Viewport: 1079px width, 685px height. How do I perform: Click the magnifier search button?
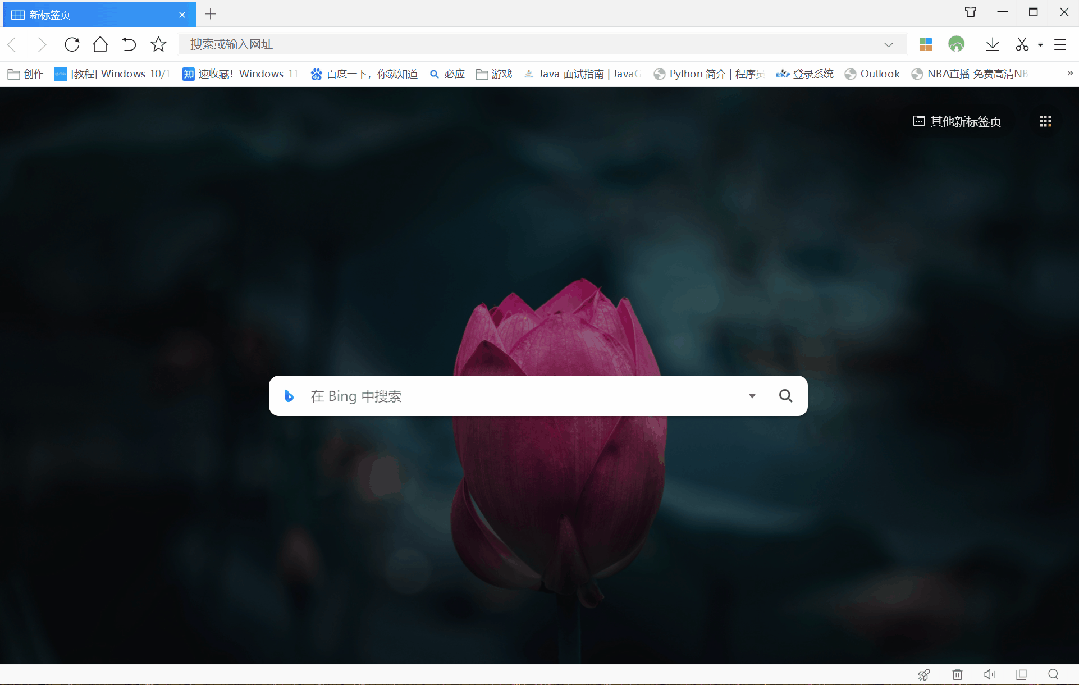pyautogui.click(x=785, y=396)
